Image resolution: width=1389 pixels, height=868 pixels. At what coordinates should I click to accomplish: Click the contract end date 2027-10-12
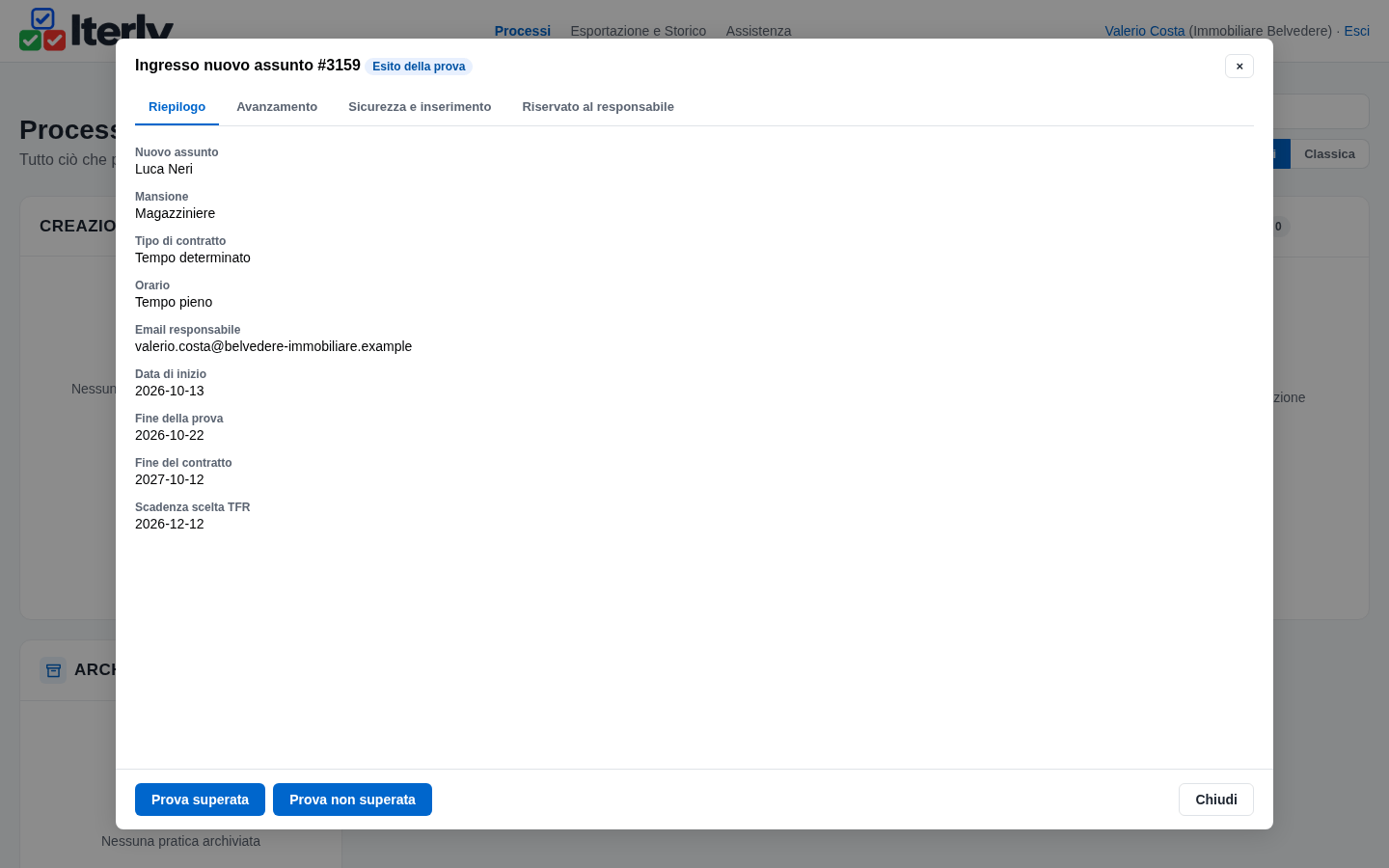click(170, 479)
